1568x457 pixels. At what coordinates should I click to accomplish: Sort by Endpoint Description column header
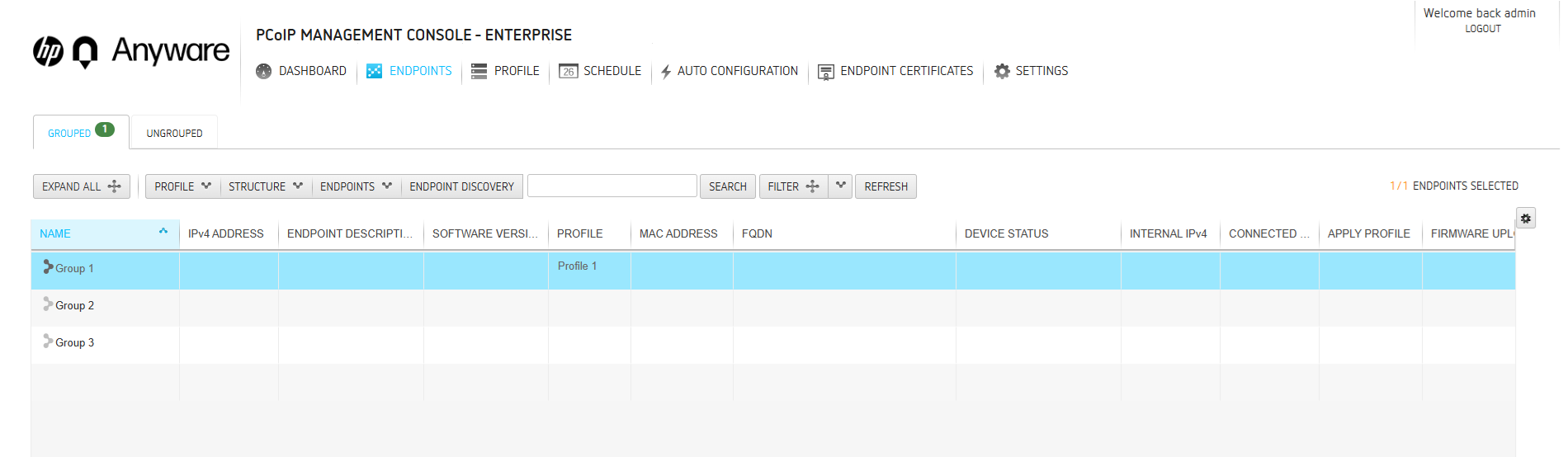click(x=350, y=233)
